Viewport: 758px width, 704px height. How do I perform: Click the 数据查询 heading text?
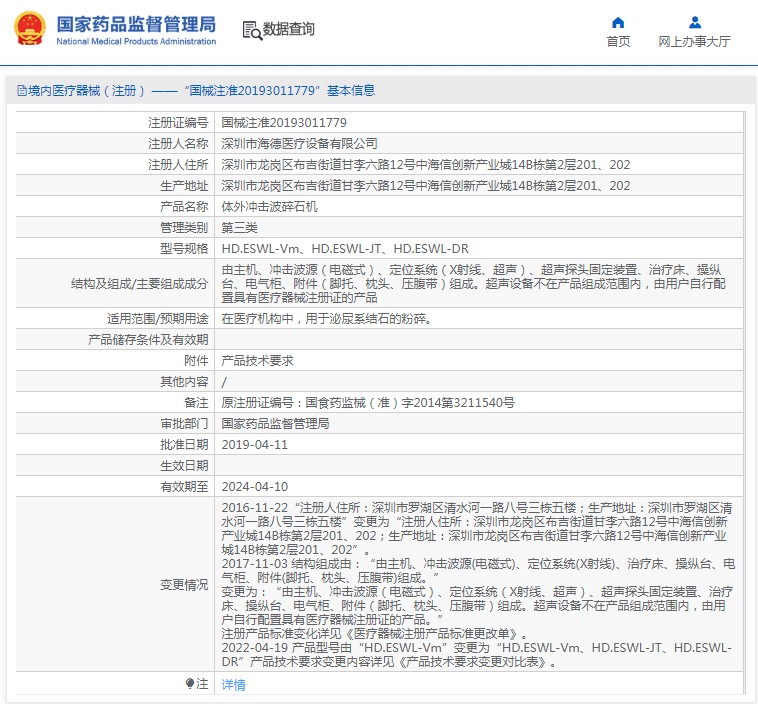pyautogui.click(x=289, y=29)
